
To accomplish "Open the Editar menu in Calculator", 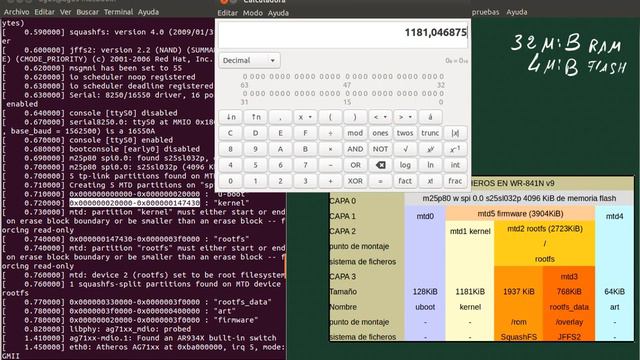I will click(227, 13).
